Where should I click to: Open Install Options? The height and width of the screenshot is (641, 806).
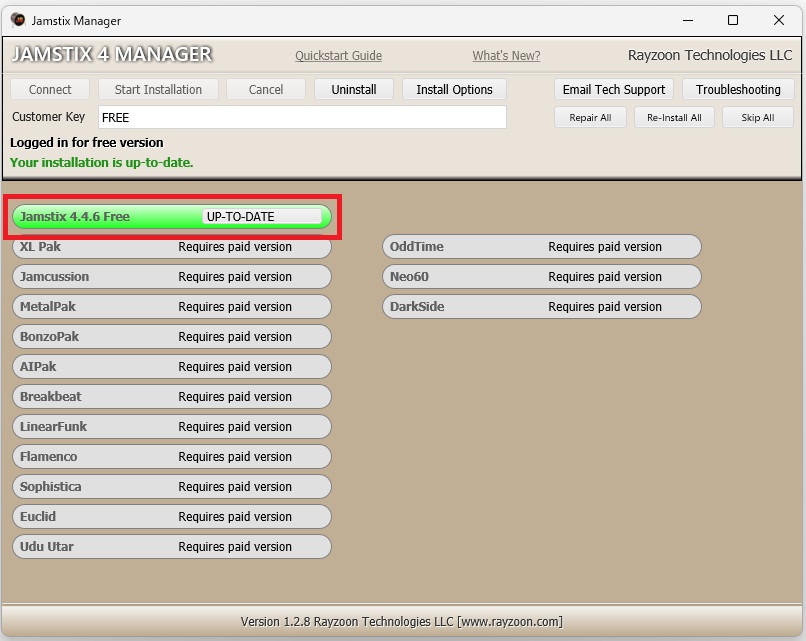coord(454,90)
